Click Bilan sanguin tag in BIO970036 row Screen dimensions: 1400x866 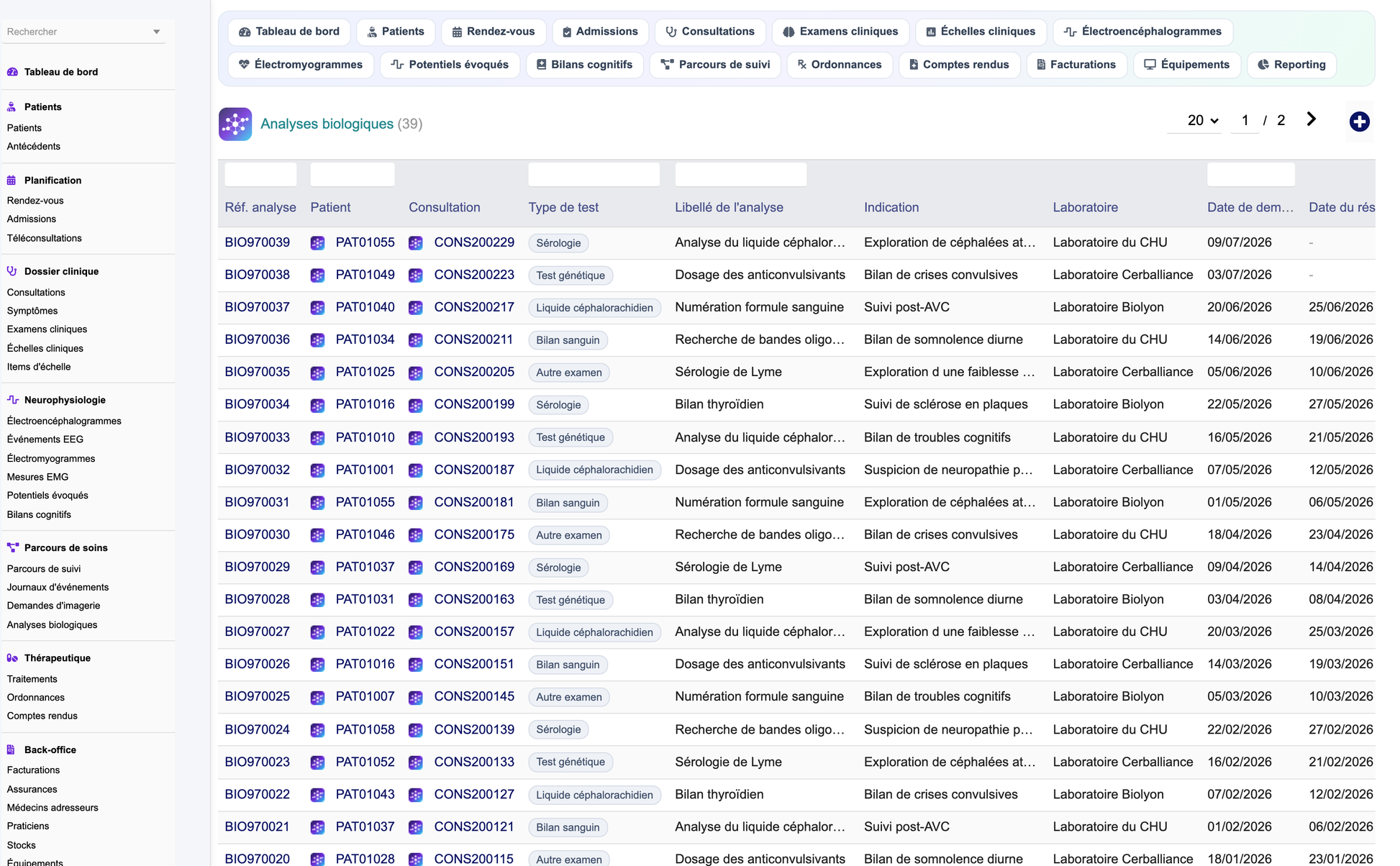pos(568,340)
